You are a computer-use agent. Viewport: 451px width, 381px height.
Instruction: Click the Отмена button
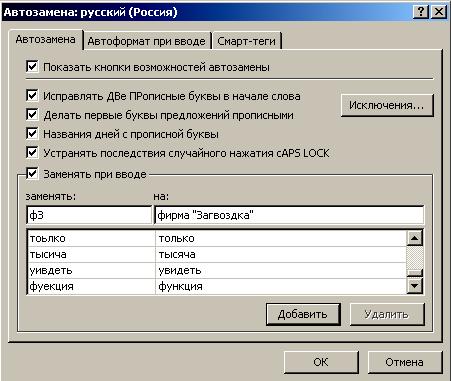point(404,362)
